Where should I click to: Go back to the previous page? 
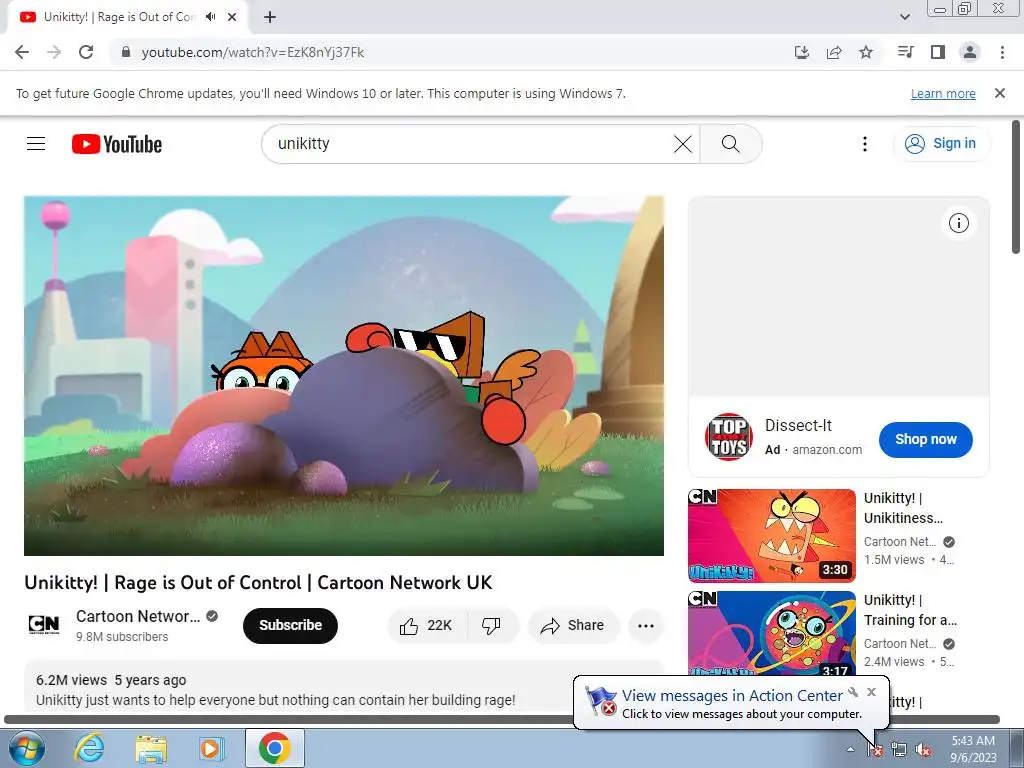tap(22, 52)
